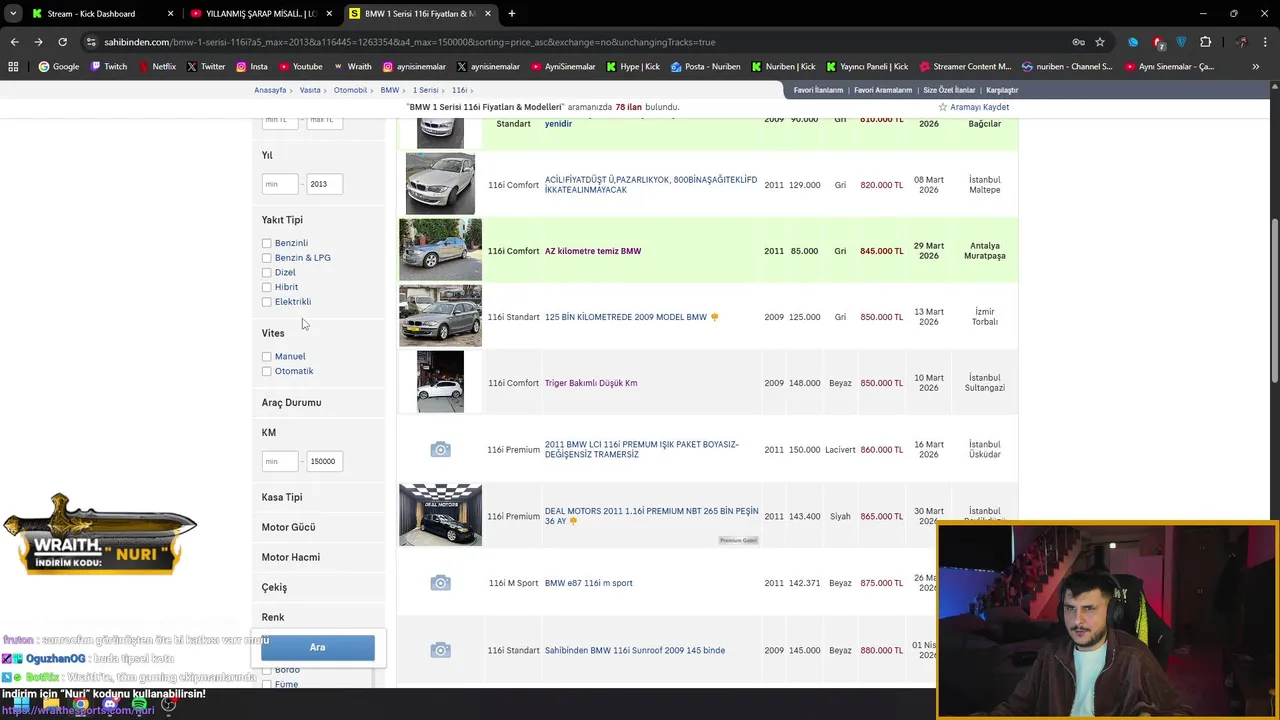Viewport: 1280px width, 720px height.
Task: Open the Insta bookmark
Action: click(252, 67)
